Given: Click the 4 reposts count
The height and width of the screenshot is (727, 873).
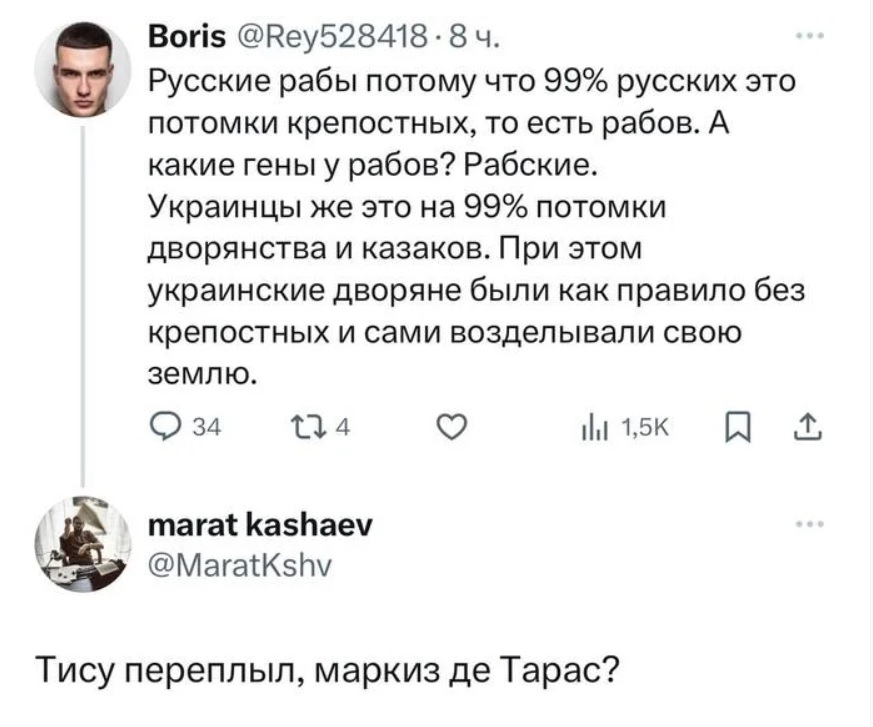Looking at the screenshot, I should 344,428.
